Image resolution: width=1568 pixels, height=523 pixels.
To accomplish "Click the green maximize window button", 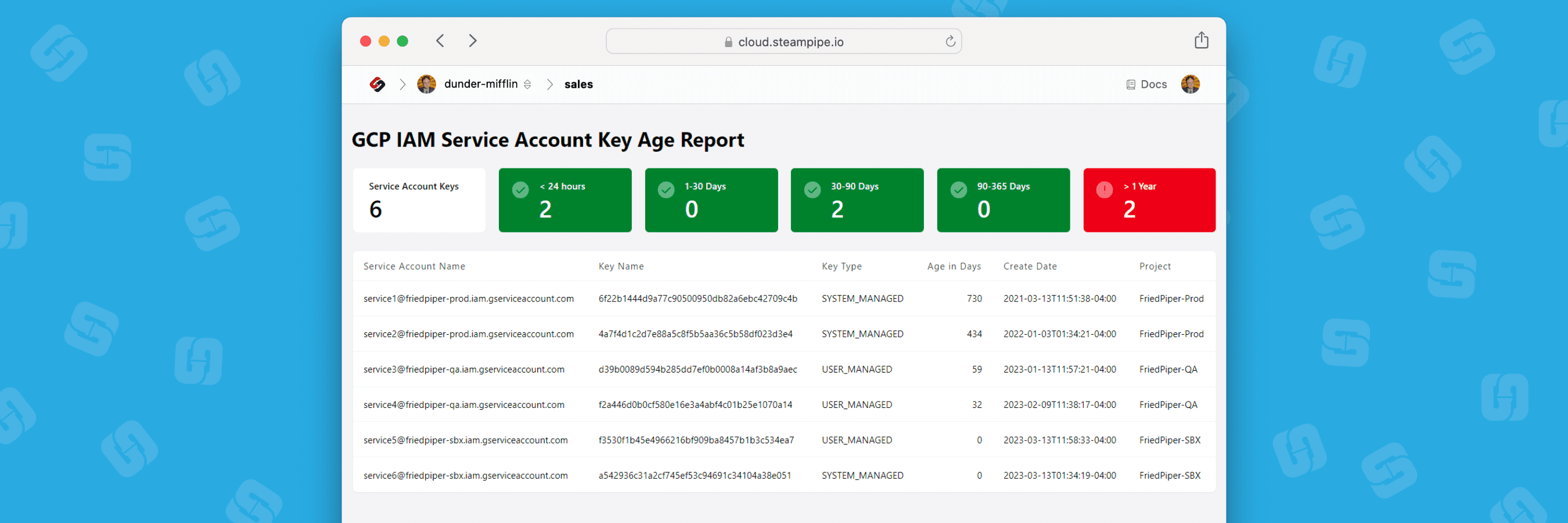I will [402, 41].
